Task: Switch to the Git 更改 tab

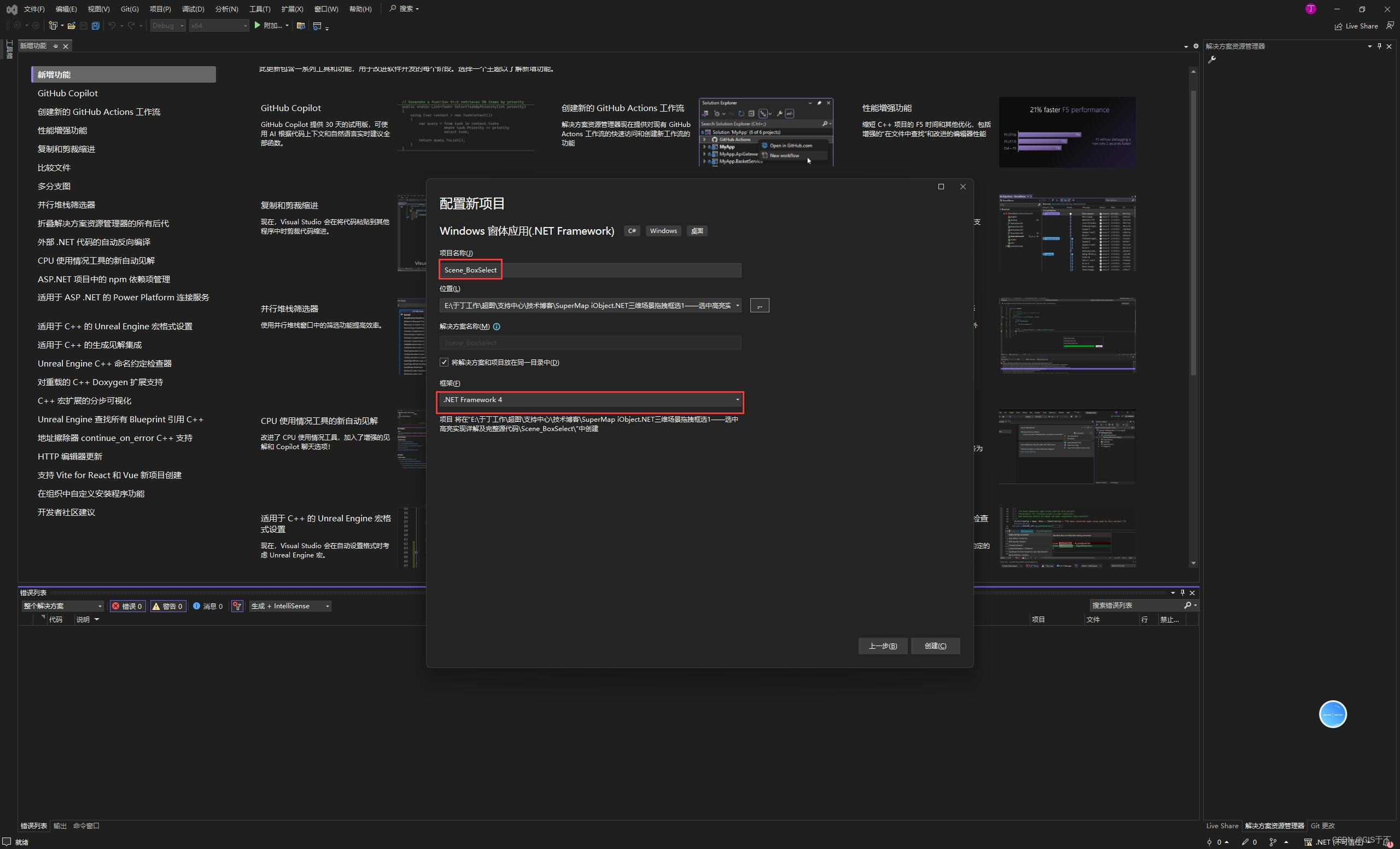Action: pyautogui.click(x=1322, y=825)
